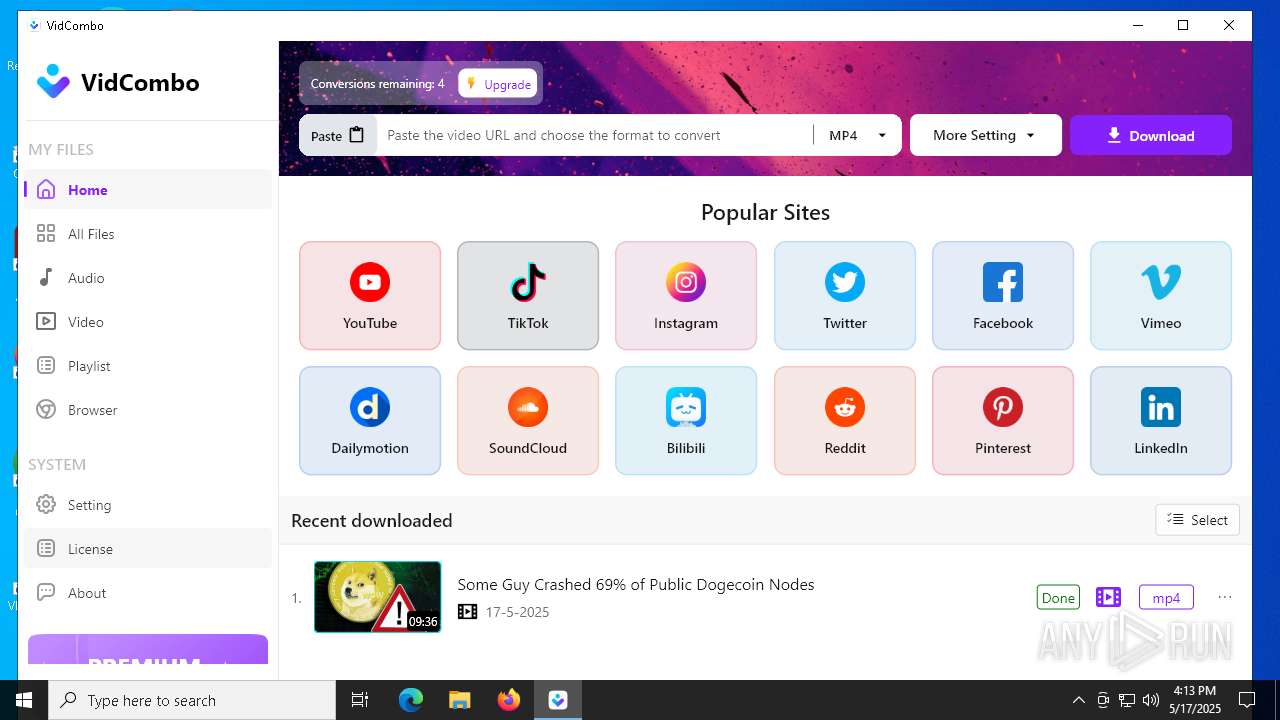Click the green Done status badge
This screenshot has width=1280, height=720.
(x=1058, y=597)
